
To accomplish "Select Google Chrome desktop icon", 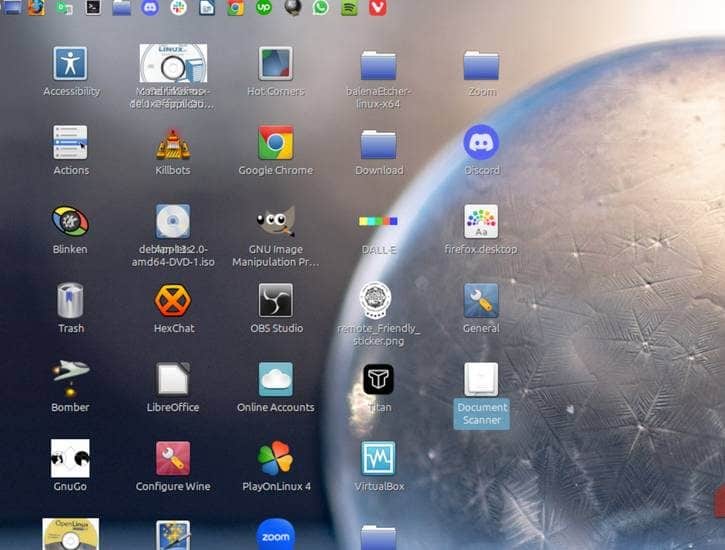I will click(x=276, y=142).
